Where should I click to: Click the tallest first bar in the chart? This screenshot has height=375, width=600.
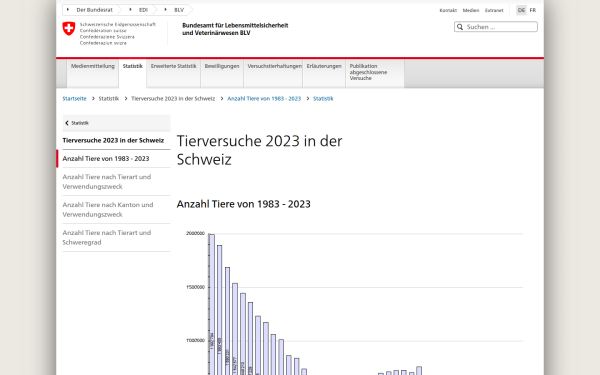click(x=212, y=304)
